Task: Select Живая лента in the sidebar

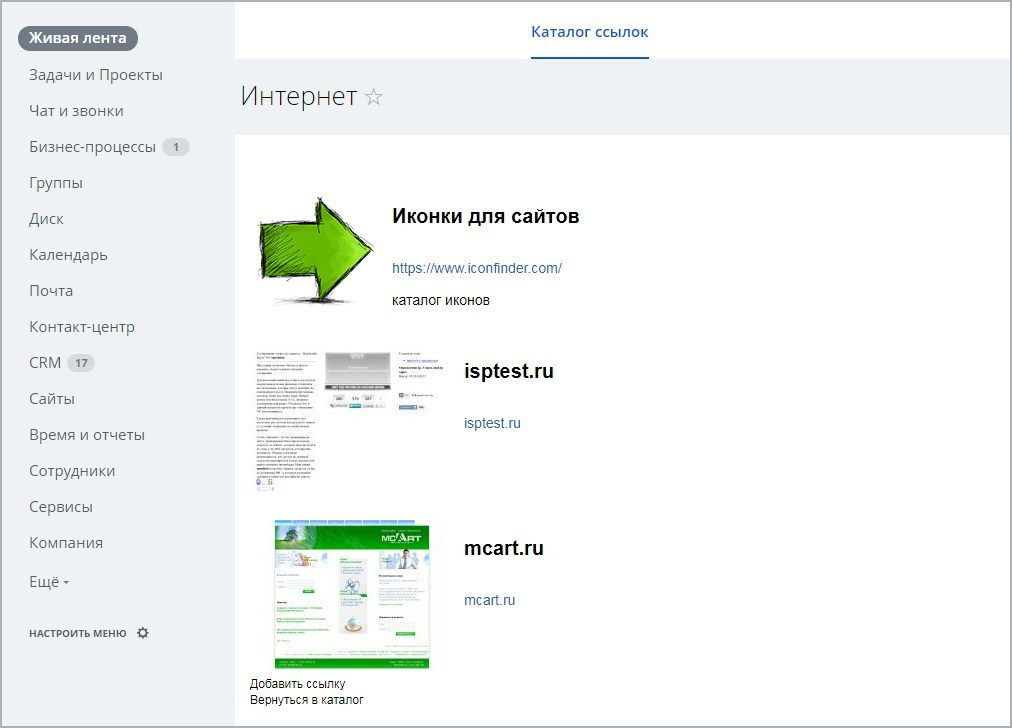Action: point(77,39)
